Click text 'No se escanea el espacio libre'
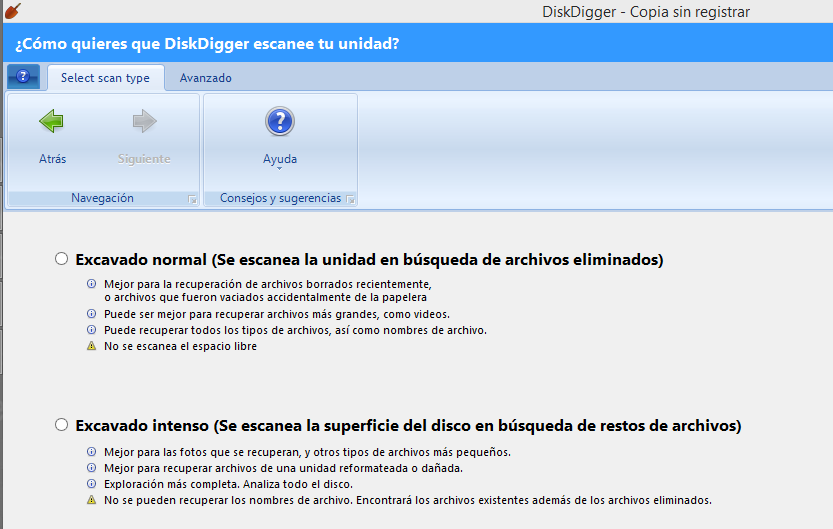 point(180,346)
